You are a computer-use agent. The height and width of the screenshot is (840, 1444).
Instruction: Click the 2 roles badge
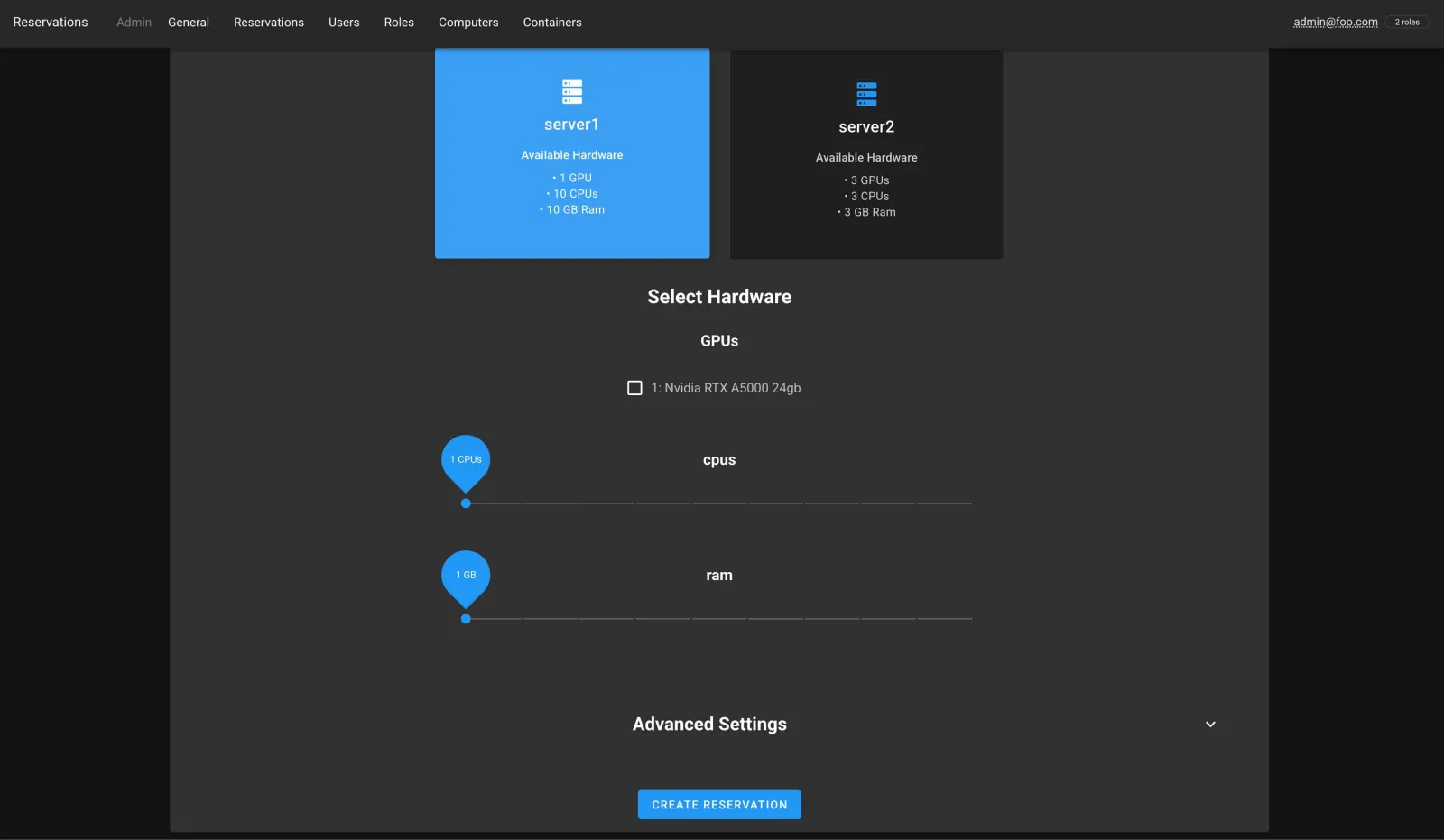coord(1407,23)
